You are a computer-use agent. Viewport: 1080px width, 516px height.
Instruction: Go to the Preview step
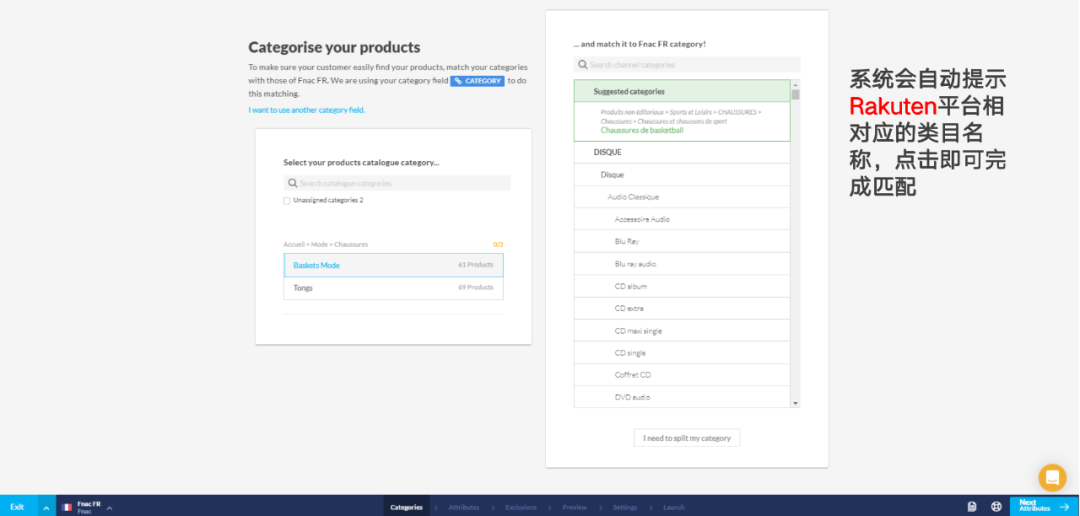click(574, 507)
